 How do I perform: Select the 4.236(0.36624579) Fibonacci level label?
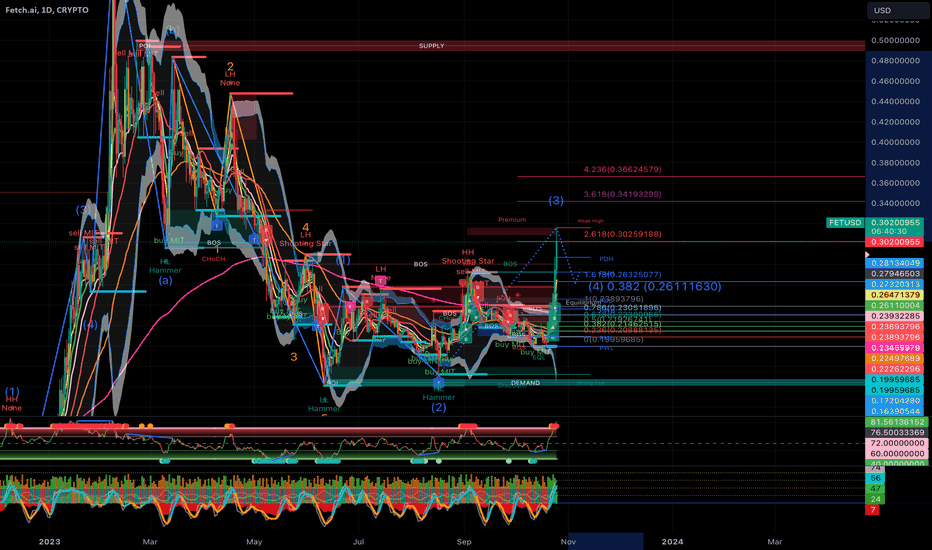[x=622, y=169]
